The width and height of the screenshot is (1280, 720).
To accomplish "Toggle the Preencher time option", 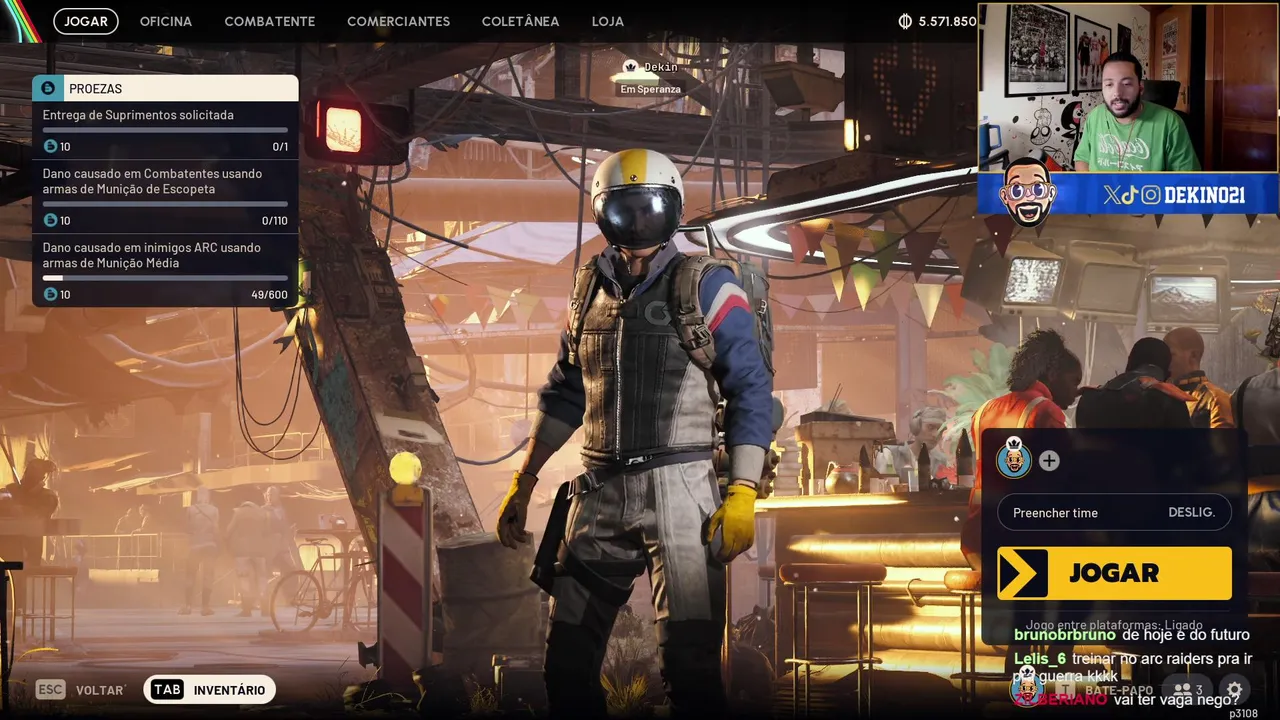I will coord(1114,512).
